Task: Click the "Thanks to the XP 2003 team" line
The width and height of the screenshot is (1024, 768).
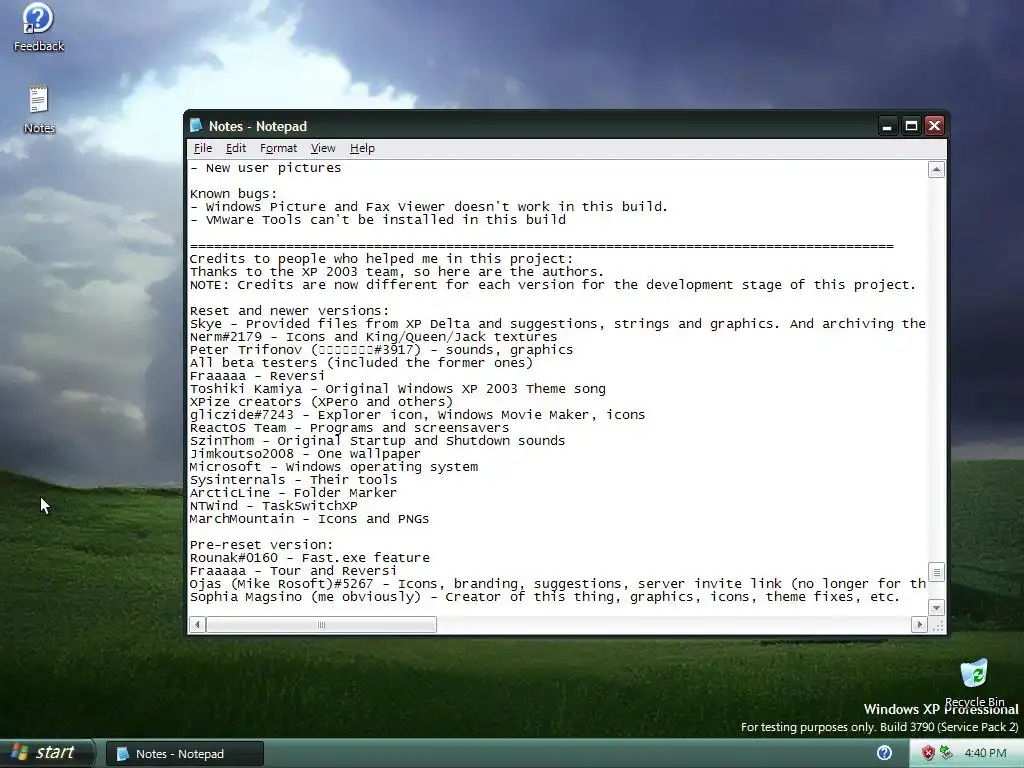Action: coord(397,272)
